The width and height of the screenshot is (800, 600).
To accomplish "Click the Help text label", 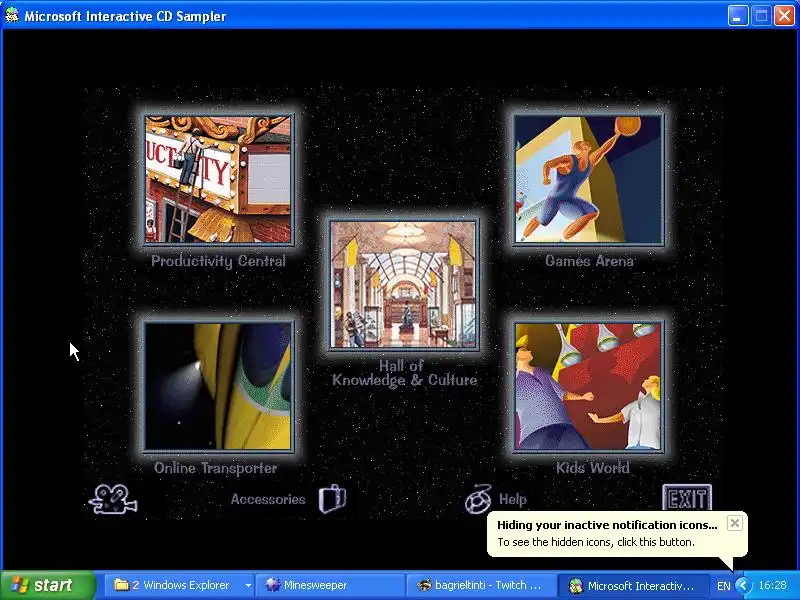I will pyautogui.click(x=513, y=499).
